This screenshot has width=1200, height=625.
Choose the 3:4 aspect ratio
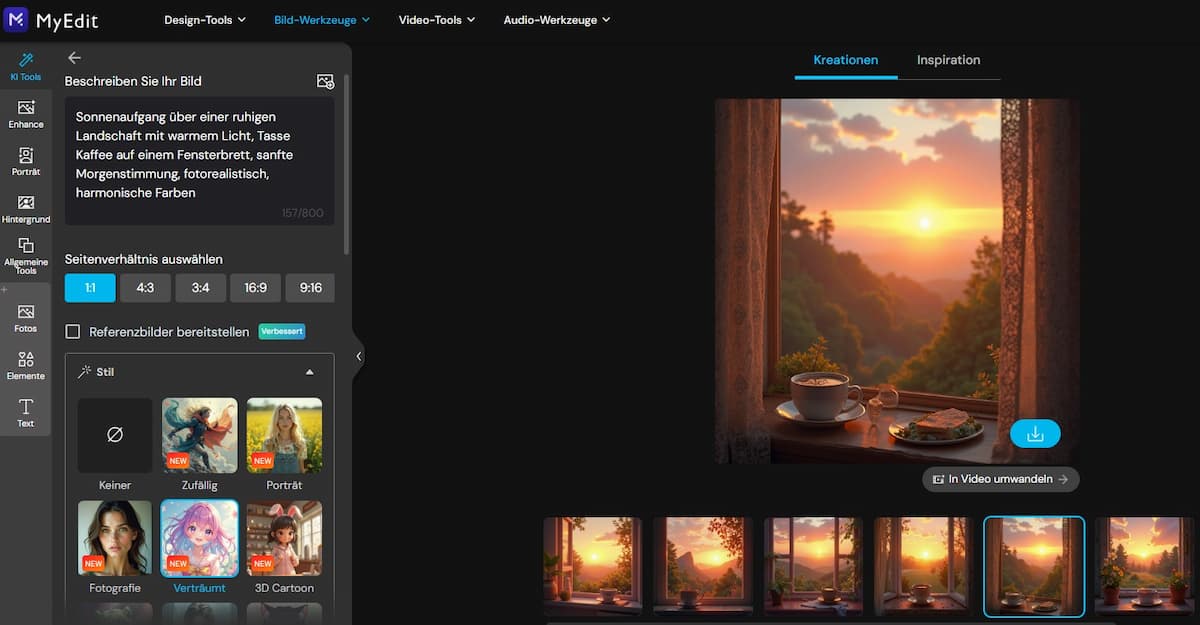(x=200, y=288)
